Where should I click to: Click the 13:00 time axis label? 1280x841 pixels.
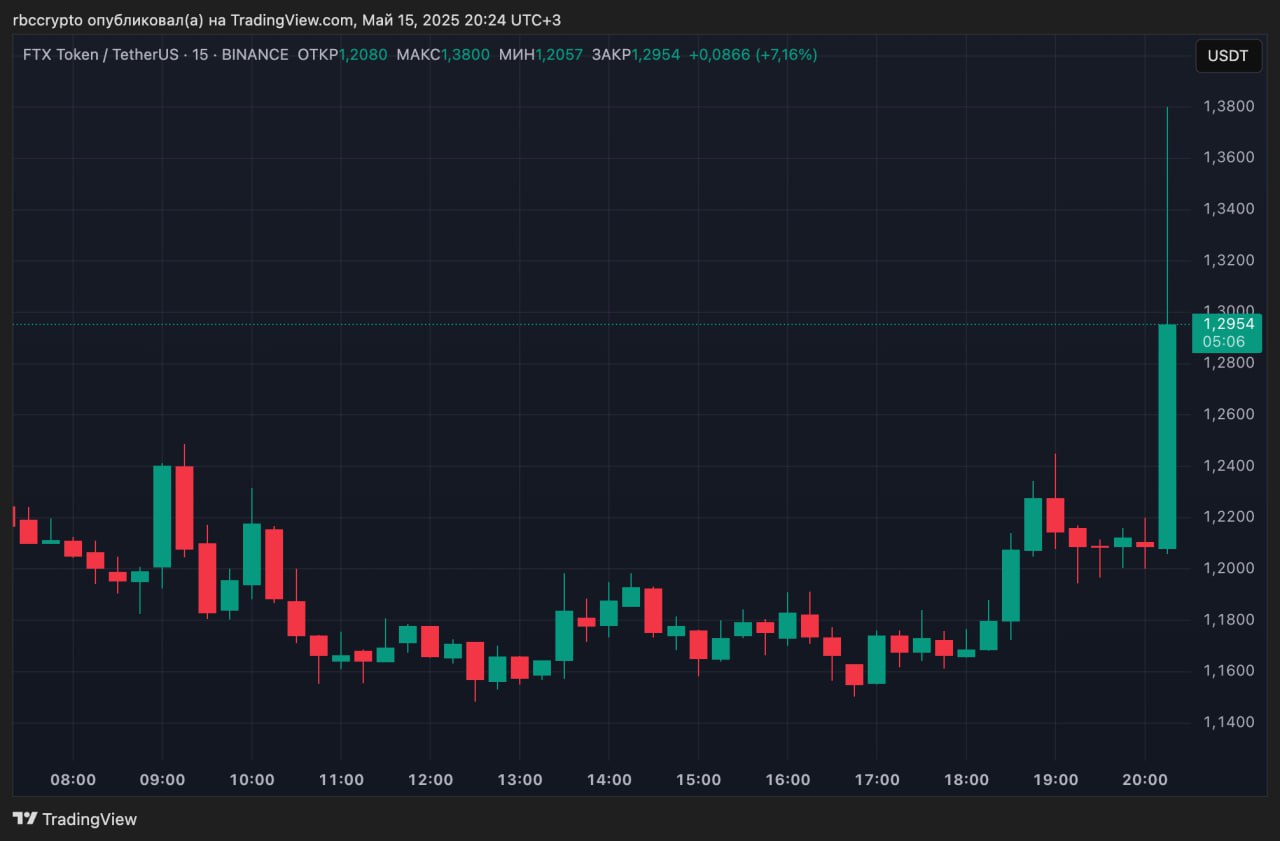point(520,779)
